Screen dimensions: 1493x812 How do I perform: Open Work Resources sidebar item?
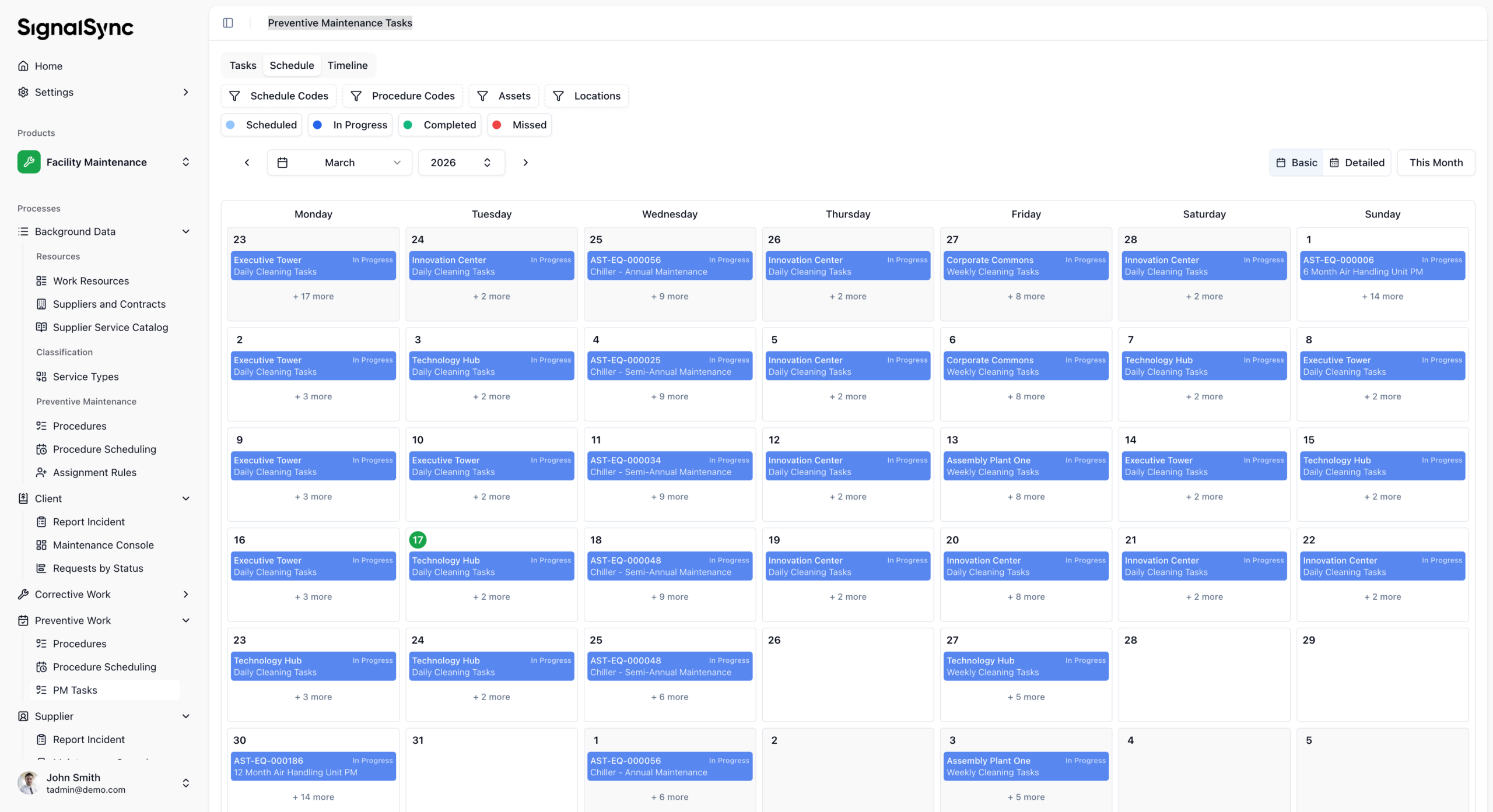coord(90,281)
